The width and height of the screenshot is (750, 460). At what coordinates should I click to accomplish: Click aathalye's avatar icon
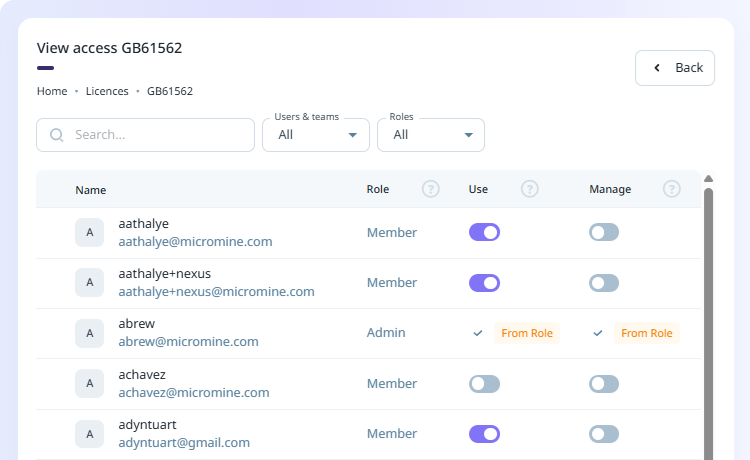pyautogui.click(x=90, y=232)
